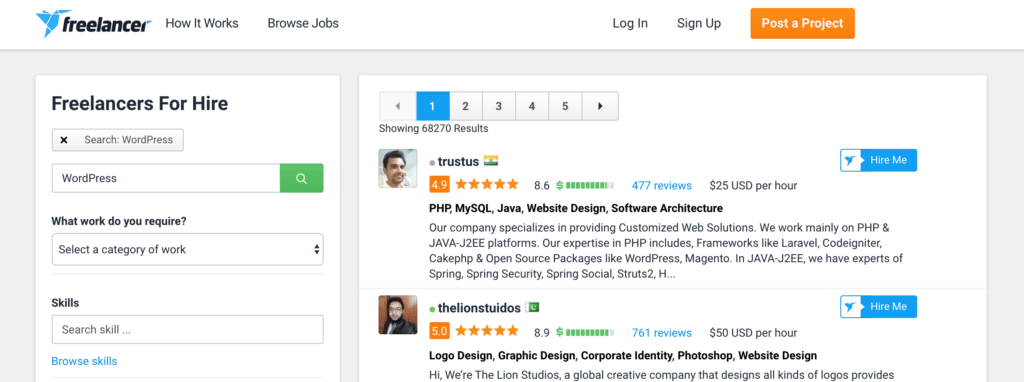
Task: Click the Pakistan flag beside thelionstuidos
Action: point(532,308)
